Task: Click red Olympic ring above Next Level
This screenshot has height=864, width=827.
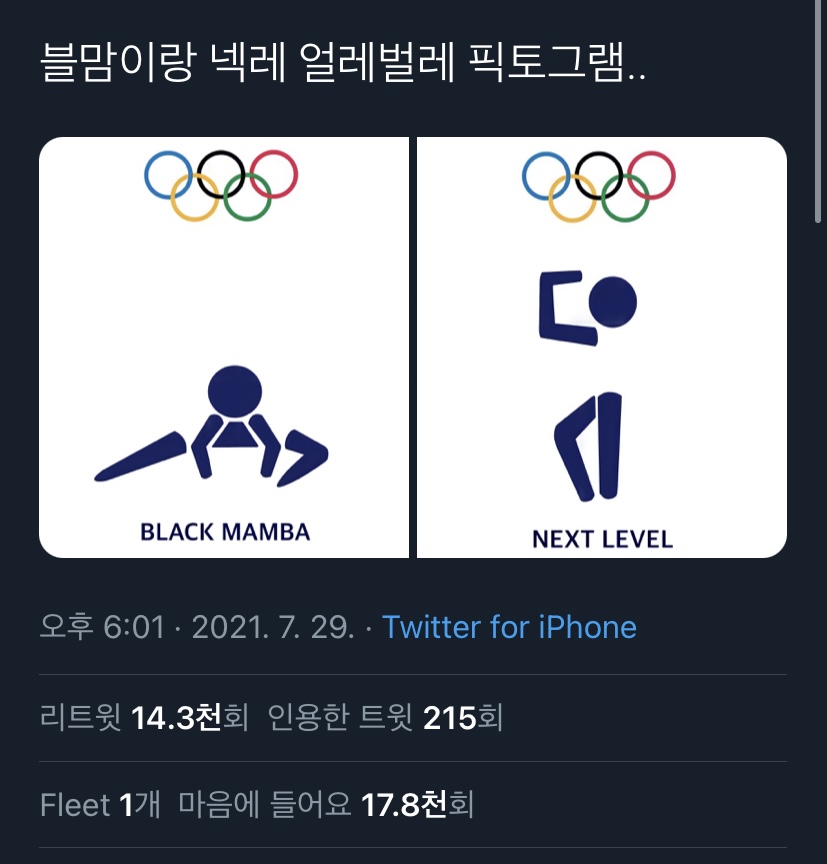Action: (x=651, y=174)
